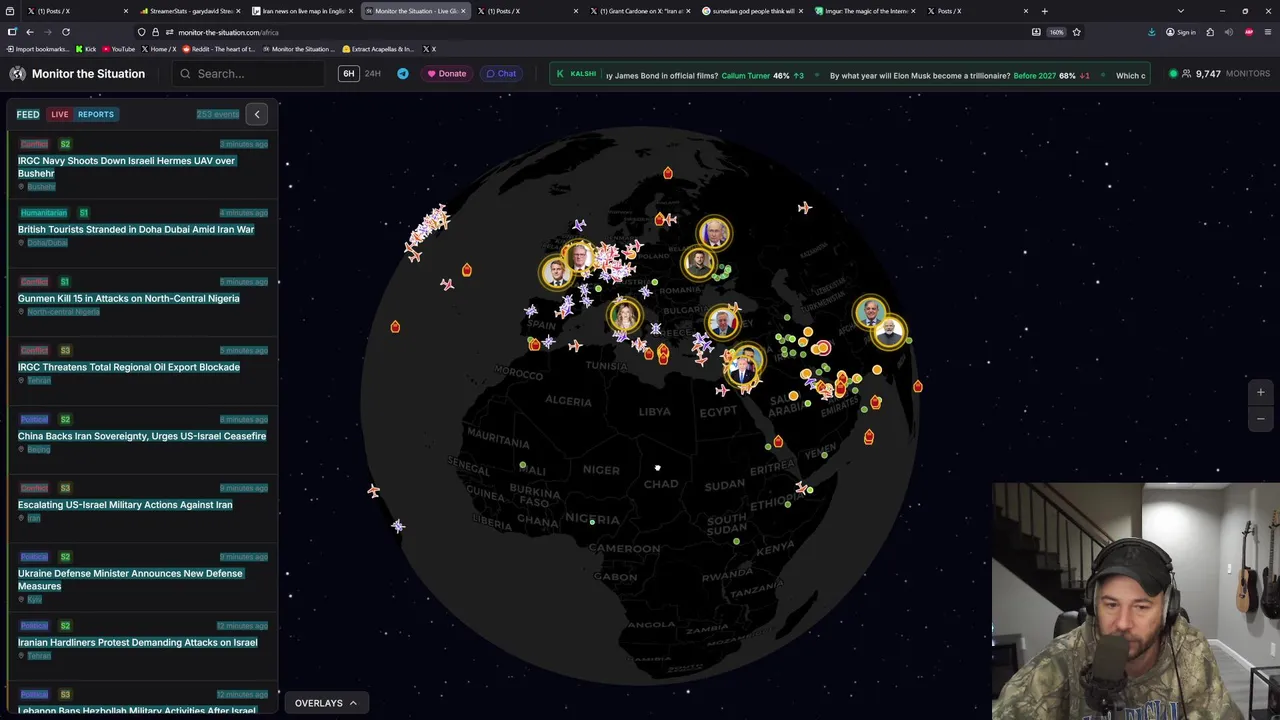Open the Chat button
Screen dimensions: 1280x720
pos(501,74)
